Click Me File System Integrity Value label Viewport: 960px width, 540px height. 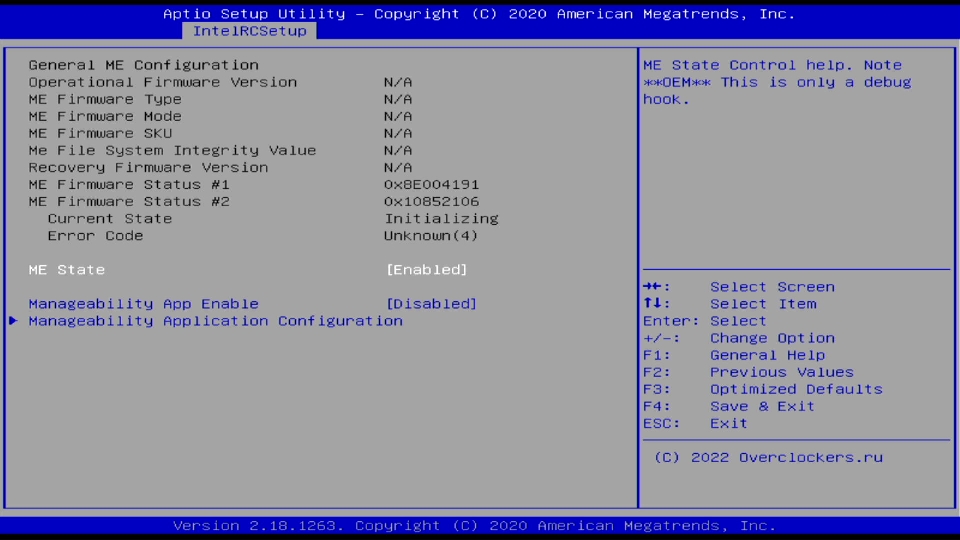[172, 151]
